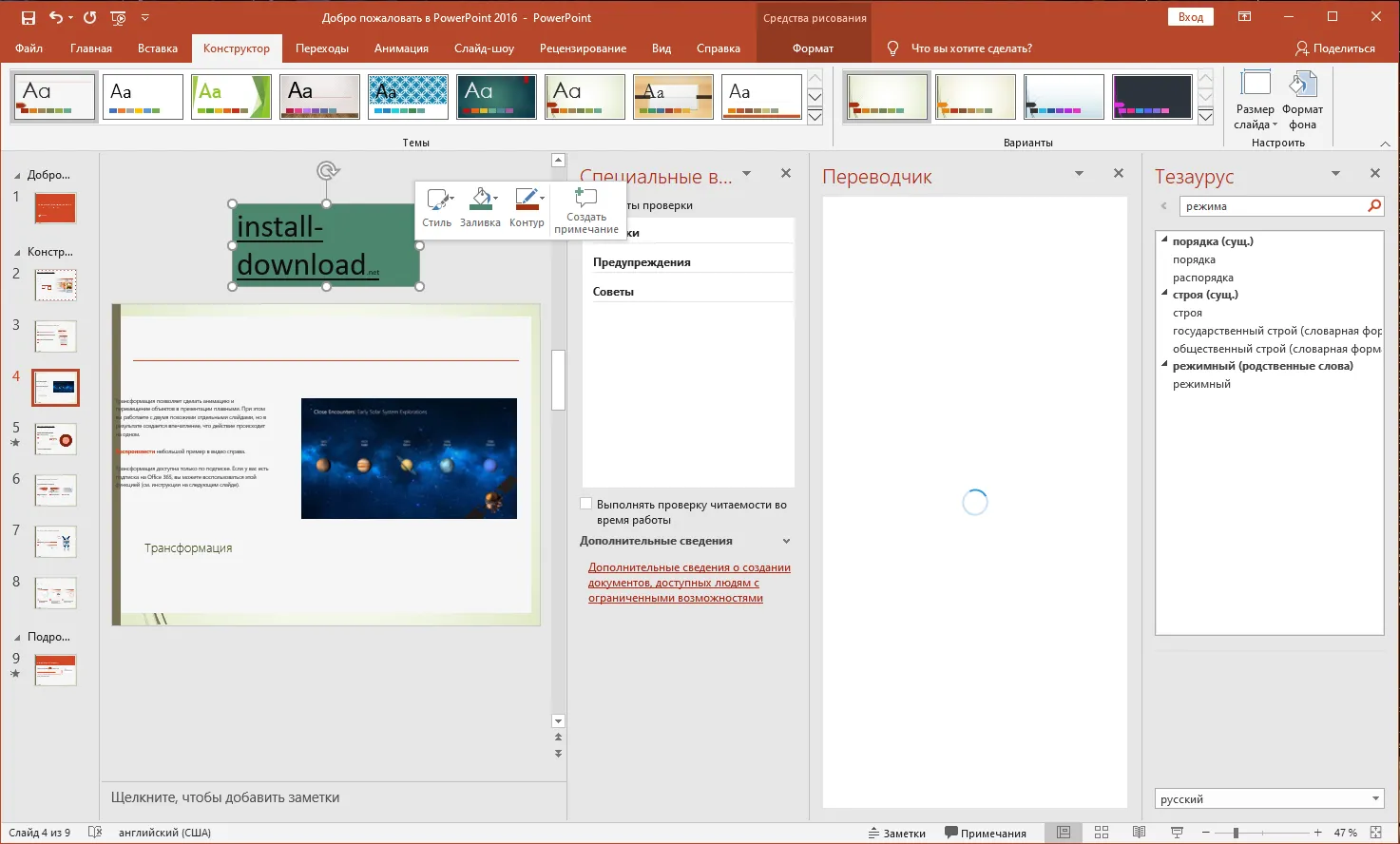Open Format Background (Формат фона) pane
The height and width of the screenshot is (844, 1400).
click(1302, 100)
